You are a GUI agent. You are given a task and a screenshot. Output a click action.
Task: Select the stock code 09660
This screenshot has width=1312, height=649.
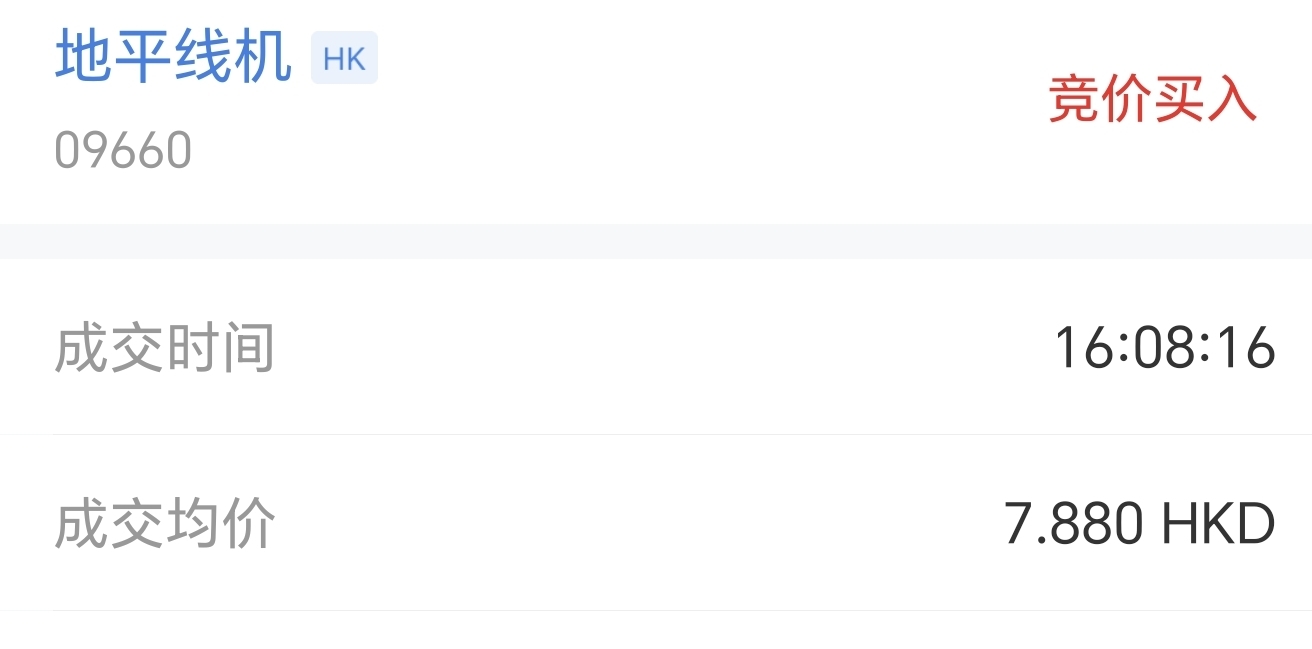pos(123,151)
